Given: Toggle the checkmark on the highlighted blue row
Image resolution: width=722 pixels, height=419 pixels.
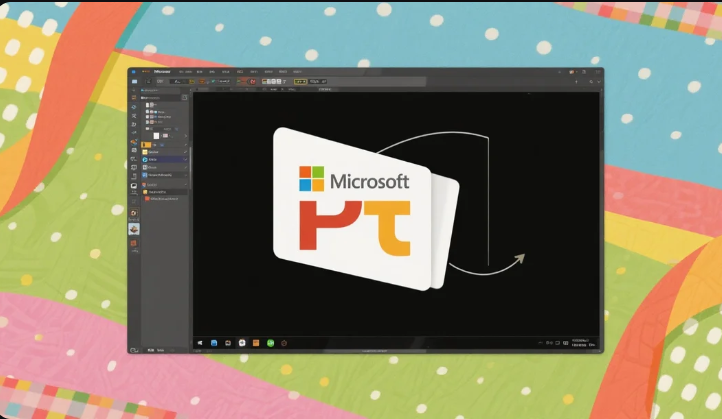Looking at the screenshot, I should 186,159.
